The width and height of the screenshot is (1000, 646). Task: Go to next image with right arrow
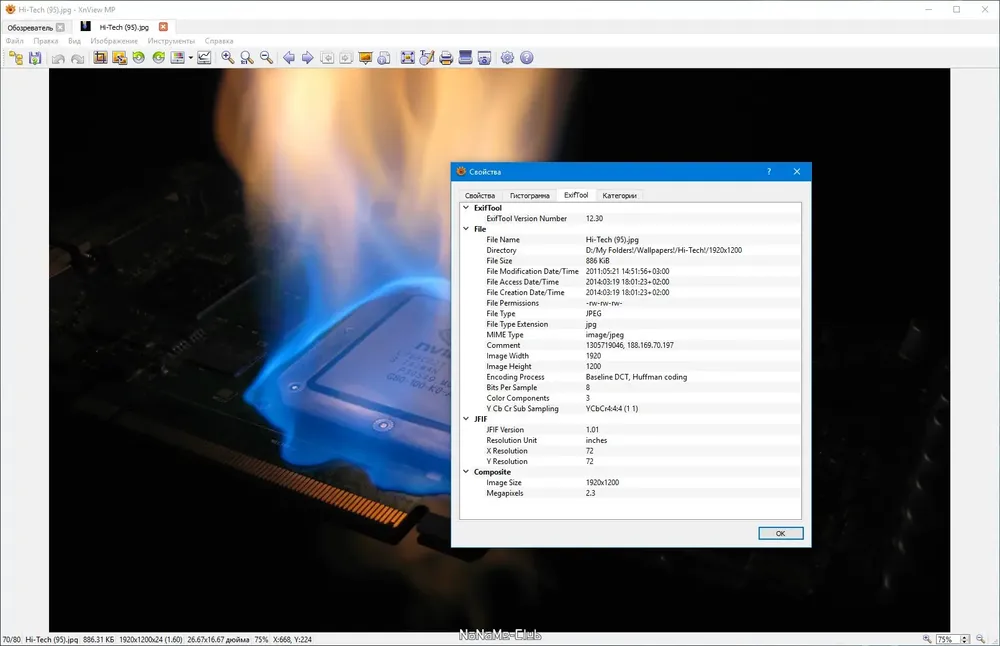coord(307,58)
